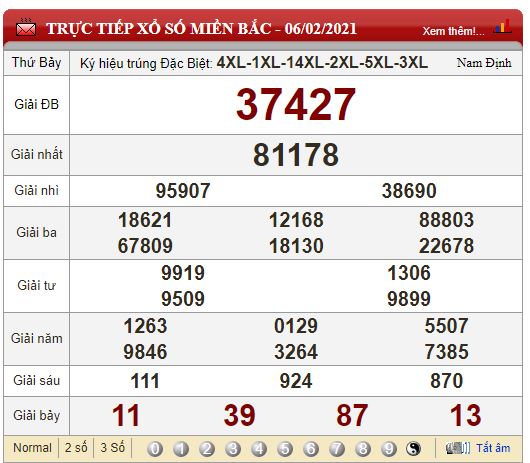The height and width of the screenshot is (463, 530).
Task: Switch to 3 Số display mode
Action: 113,448
